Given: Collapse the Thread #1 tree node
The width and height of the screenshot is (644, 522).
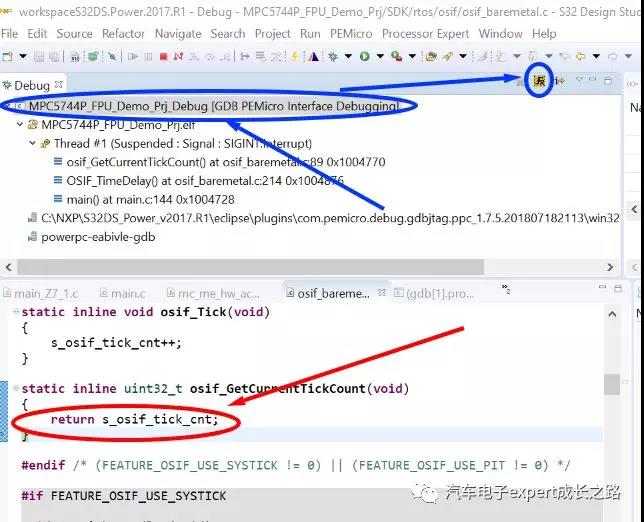Looking at the screenshot, I should click(33, 144).
